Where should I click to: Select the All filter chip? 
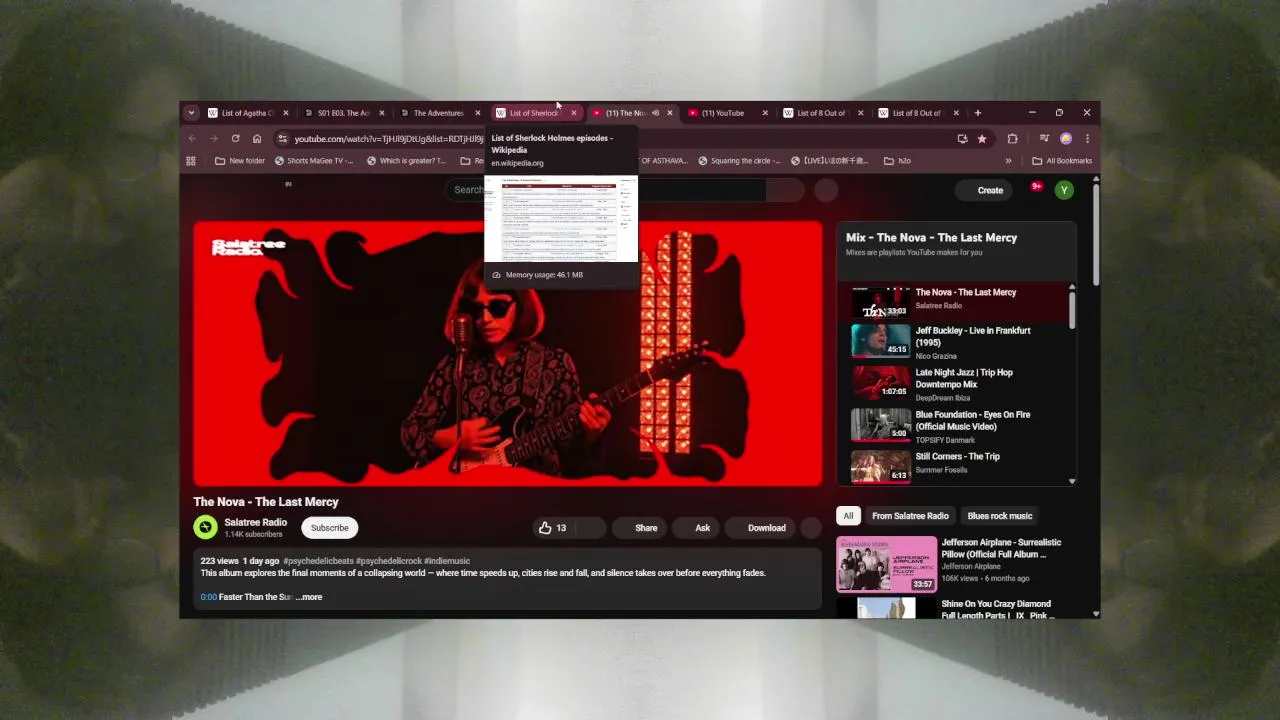tap(848, 516)
